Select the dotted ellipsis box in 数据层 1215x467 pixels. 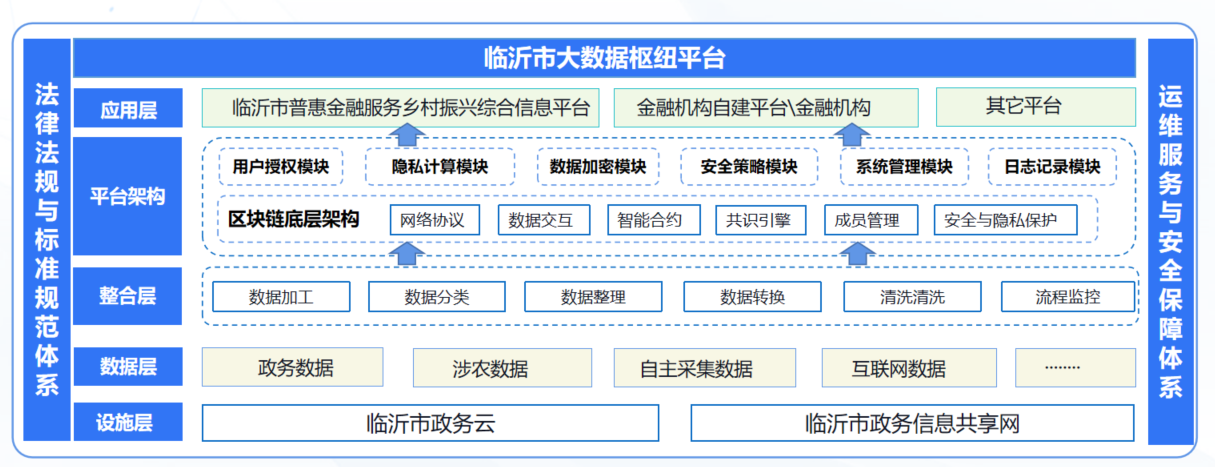[1075, 367]
